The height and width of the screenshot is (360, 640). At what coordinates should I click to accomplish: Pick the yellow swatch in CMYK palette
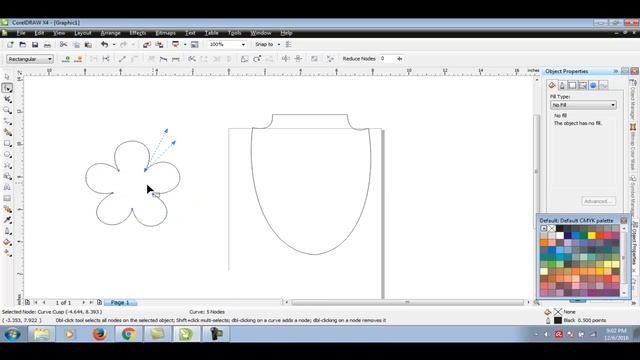[591, 236]
